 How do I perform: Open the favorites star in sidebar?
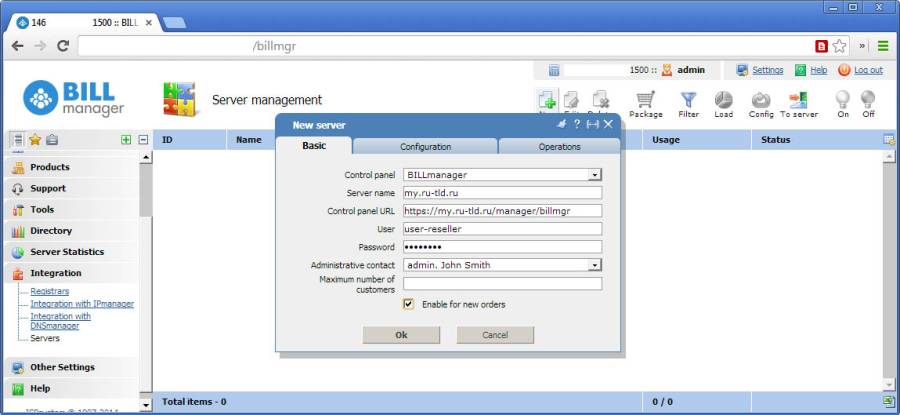click(35, 139)
